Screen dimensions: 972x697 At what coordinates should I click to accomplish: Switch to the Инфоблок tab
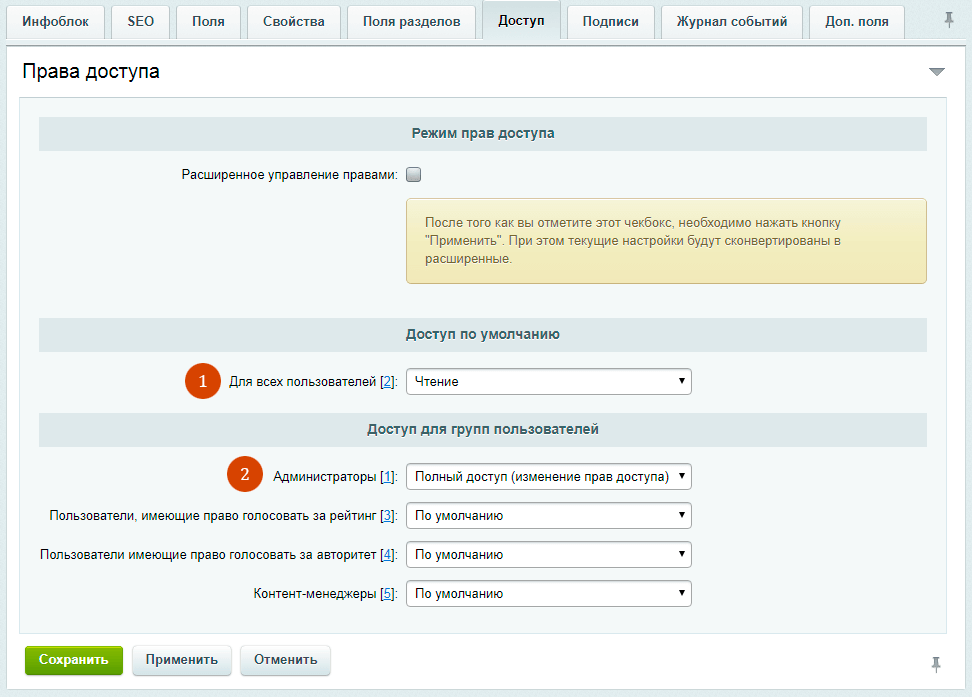[55, 21]
